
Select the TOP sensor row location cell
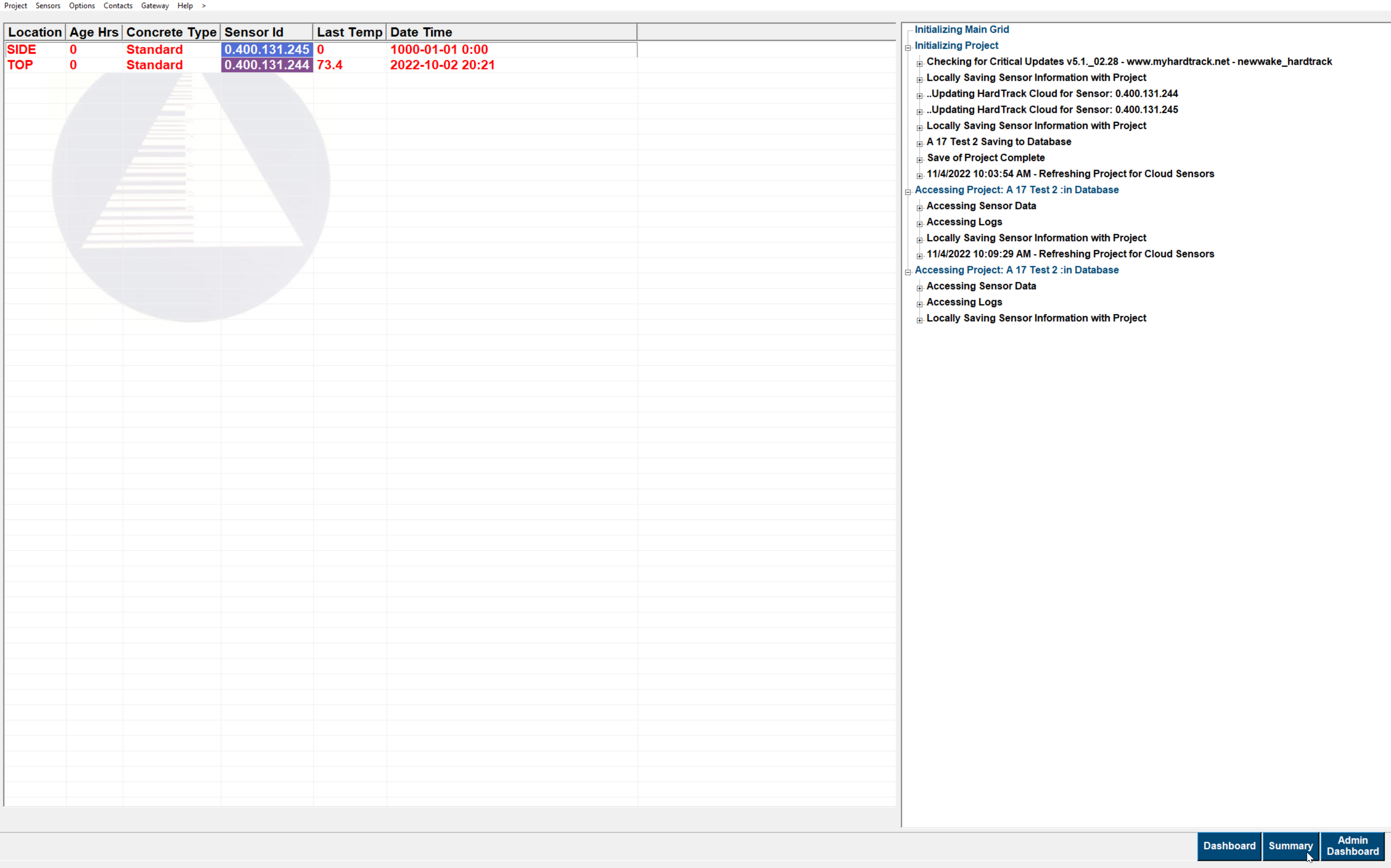click(21, 65)
